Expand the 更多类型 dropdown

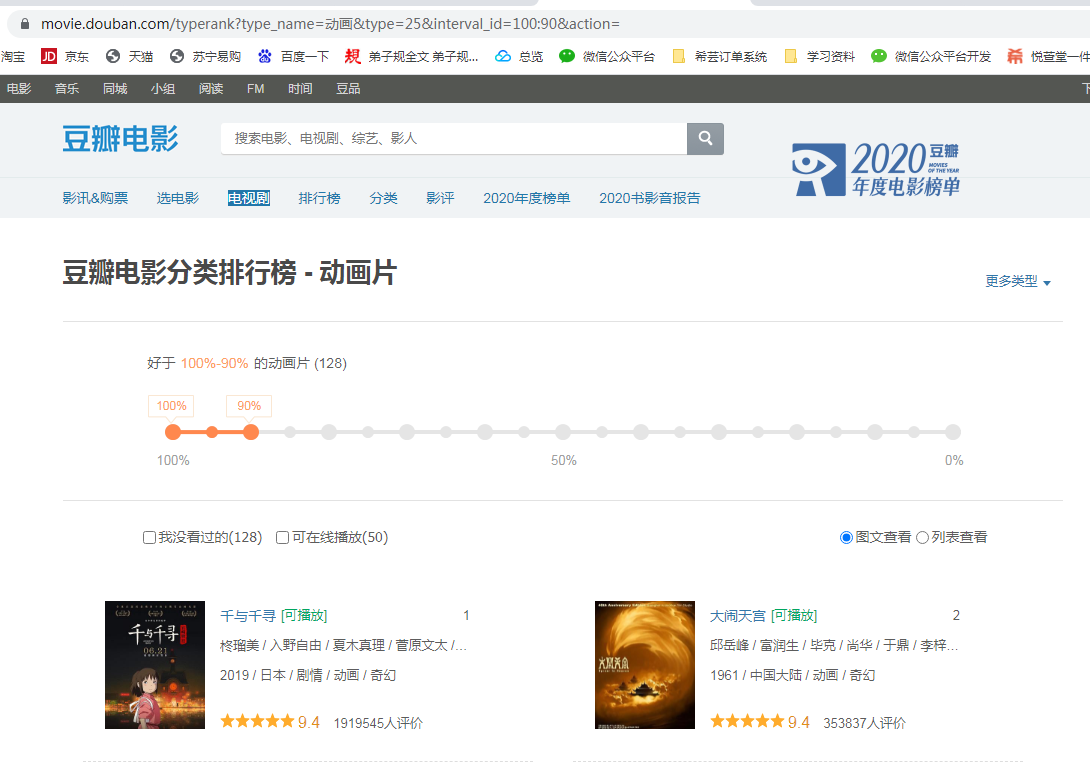coord(1018,282)
